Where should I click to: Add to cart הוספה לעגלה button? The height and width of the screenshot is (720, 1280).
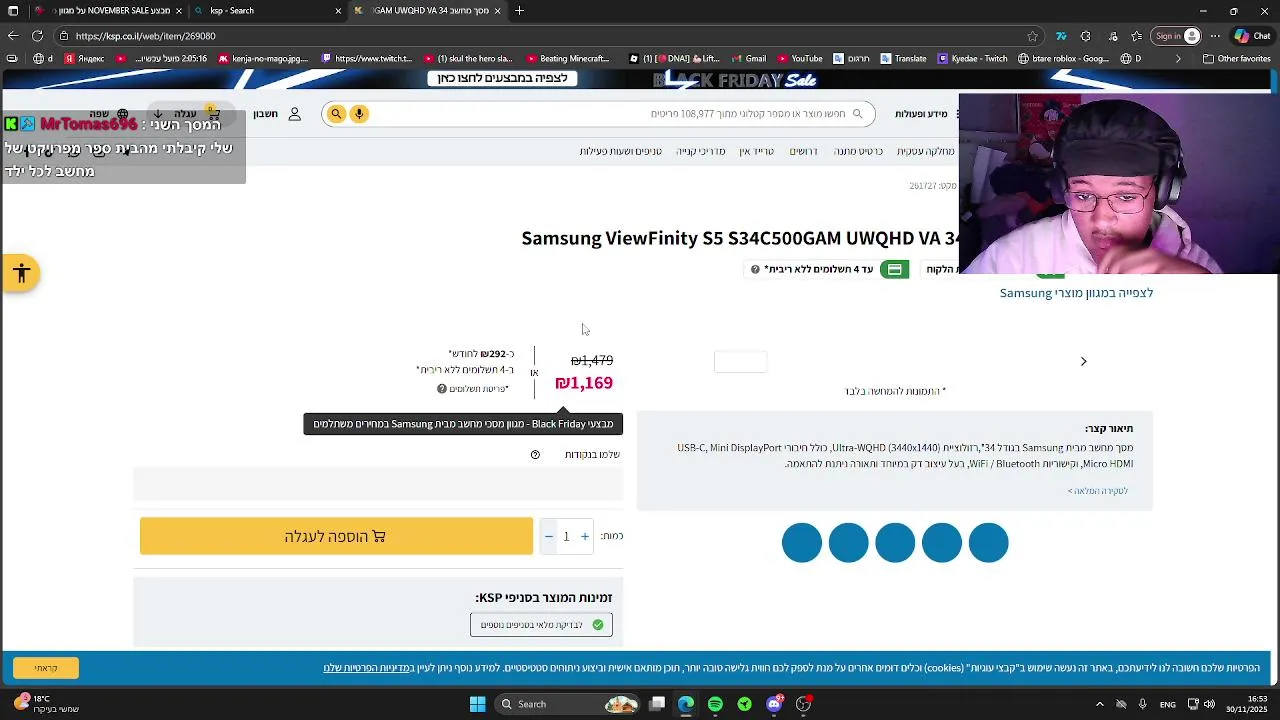tap(336, 537)
